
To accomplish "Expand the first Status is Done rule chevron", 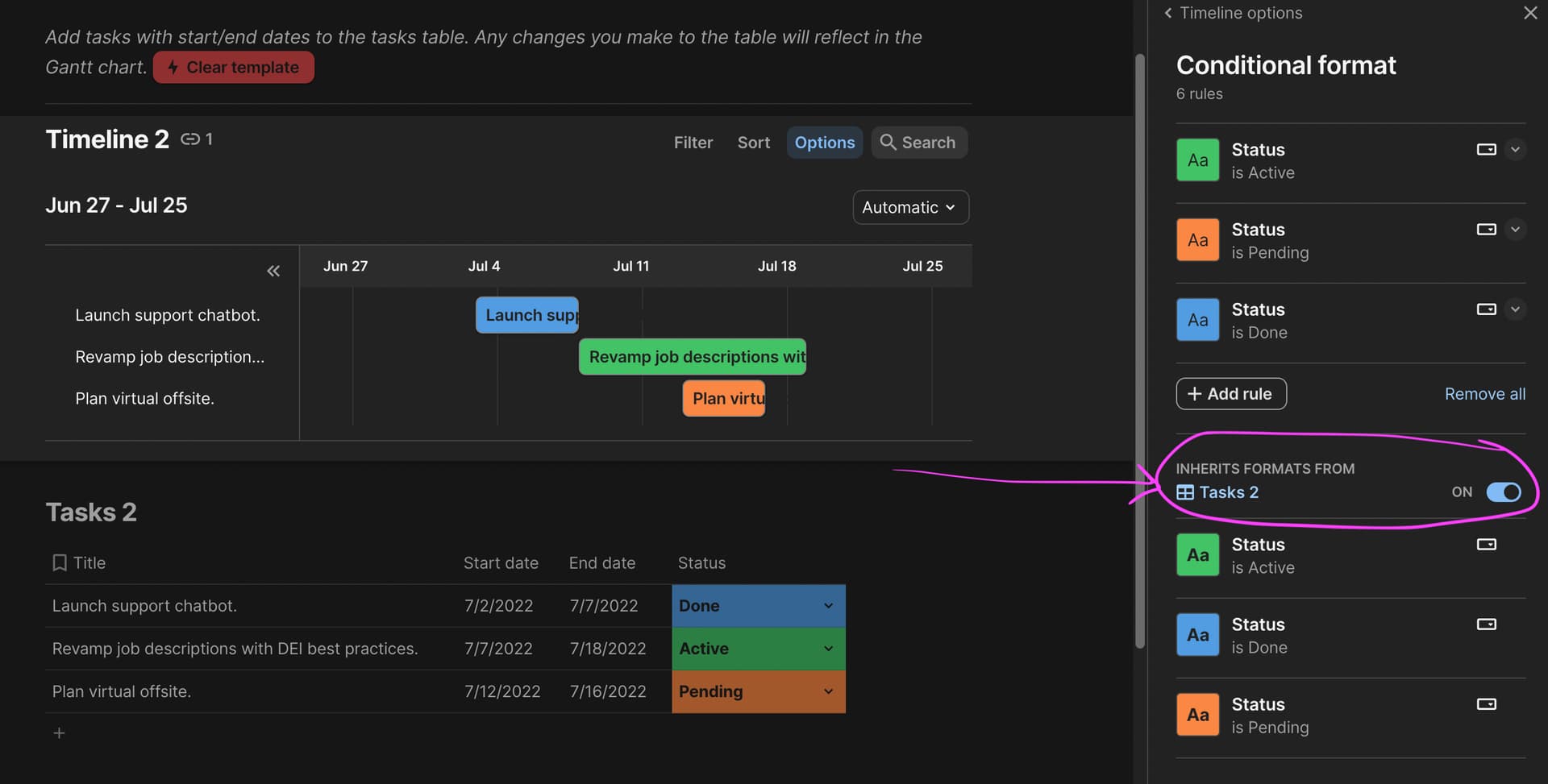I will point(1516,309).
